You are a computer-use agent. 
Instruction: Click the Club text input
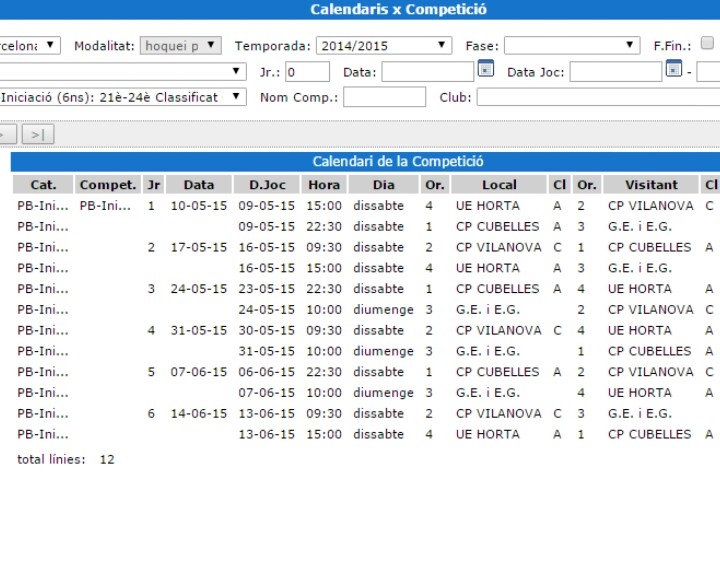click(597, 97)
